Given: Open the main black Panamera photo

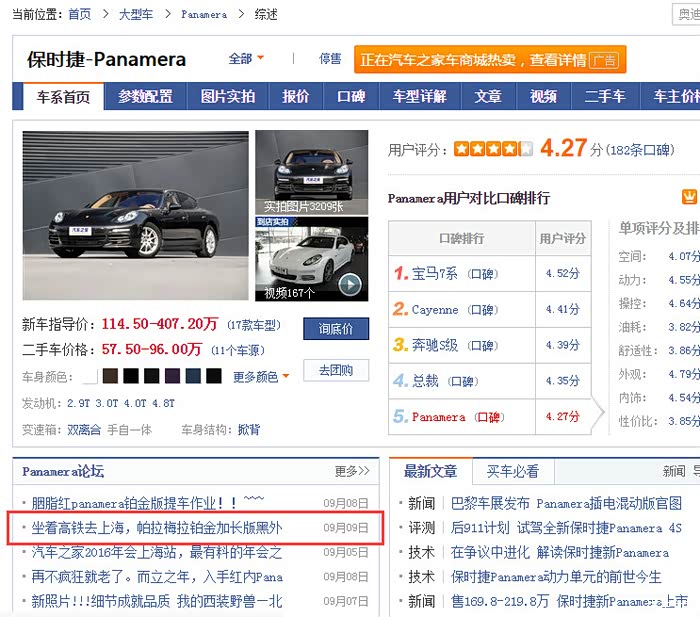Looking at the screenshot, I should point(135,214).
